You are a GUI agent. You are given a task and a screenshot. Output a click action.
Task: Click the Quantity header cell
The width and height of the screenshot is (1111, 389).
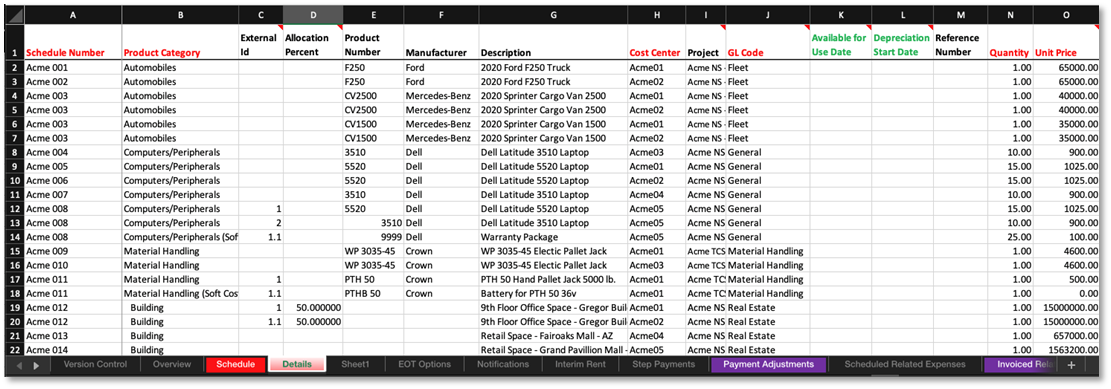pyautogui.click(x=1010, y=43)
